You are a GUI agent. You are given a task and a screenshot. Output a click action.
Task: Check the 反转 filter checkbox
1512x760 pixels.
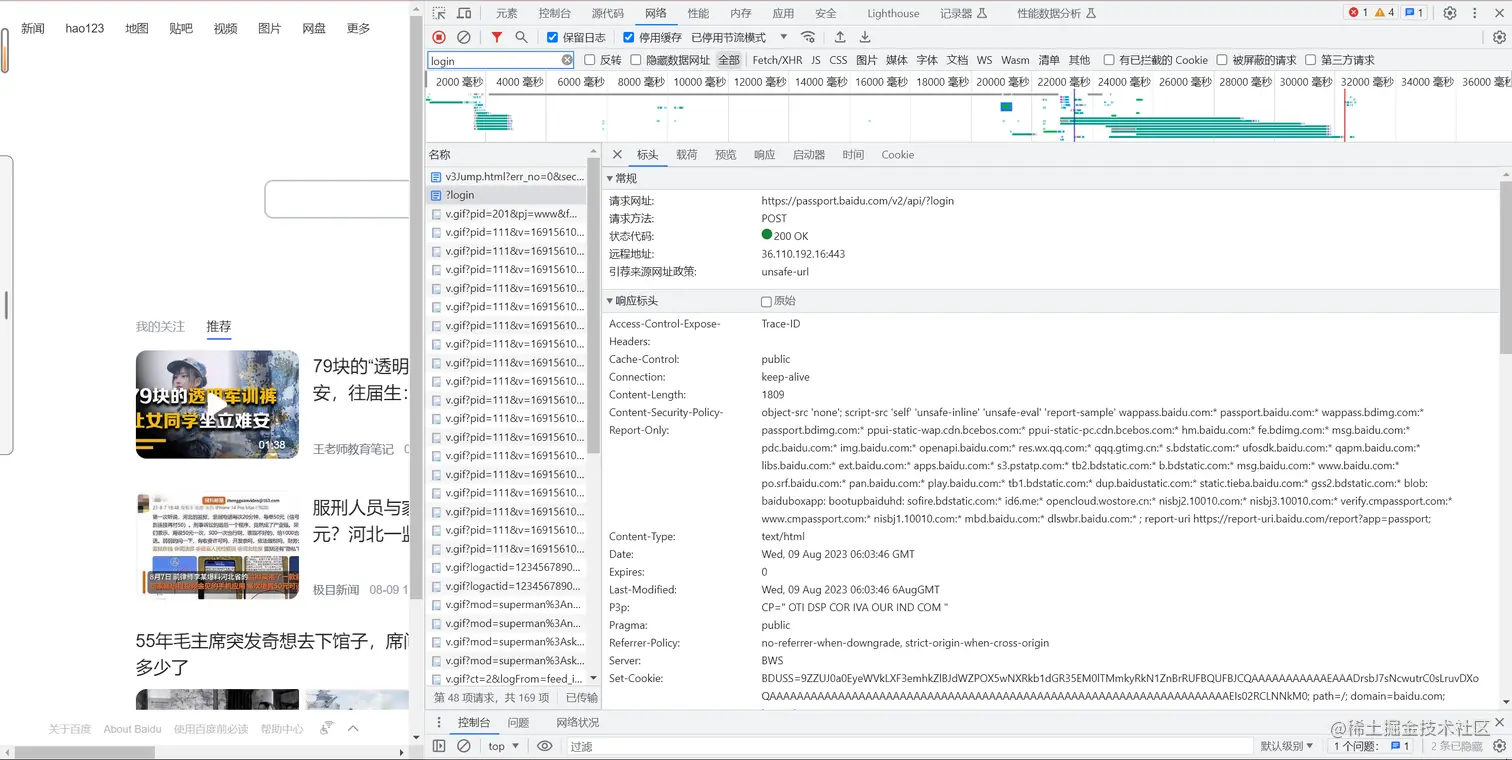590,60
